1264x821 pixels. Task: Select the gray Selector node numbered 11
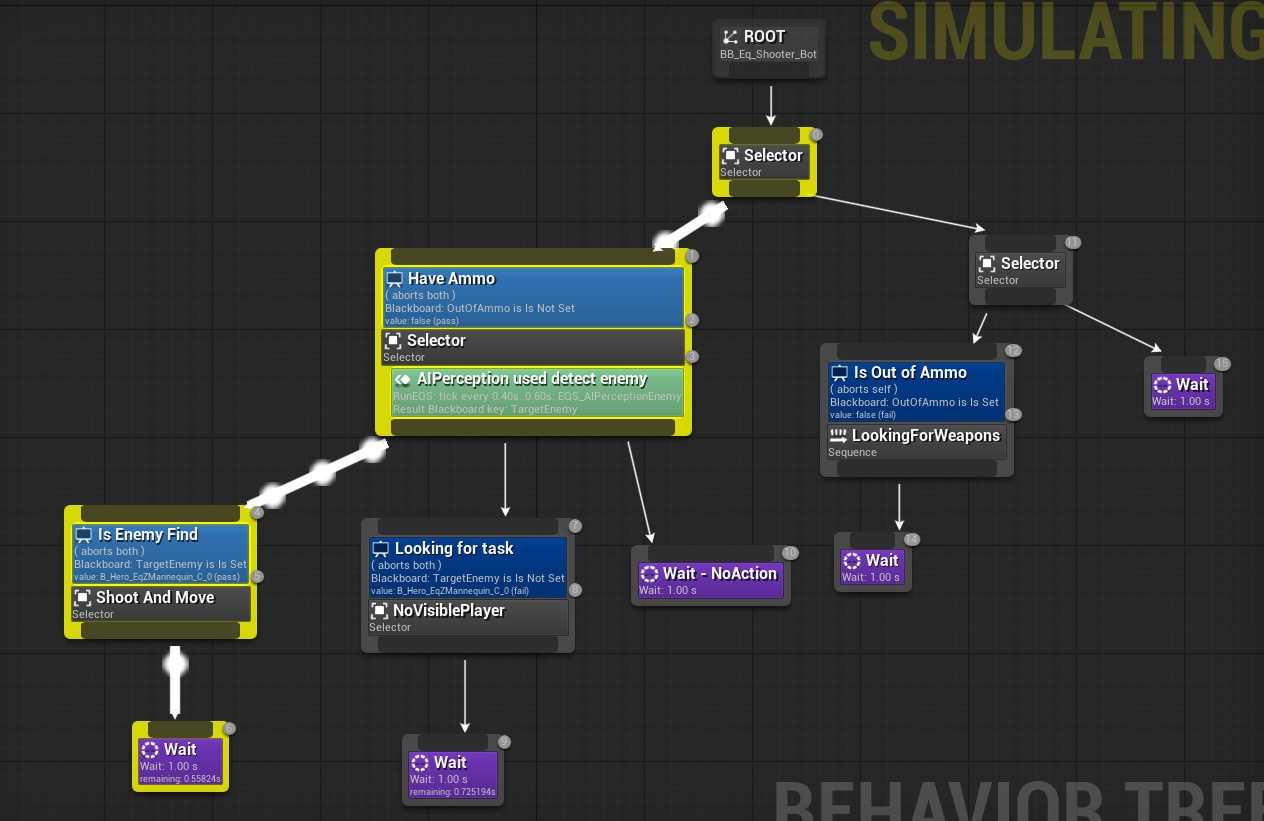click(1020, 270)
